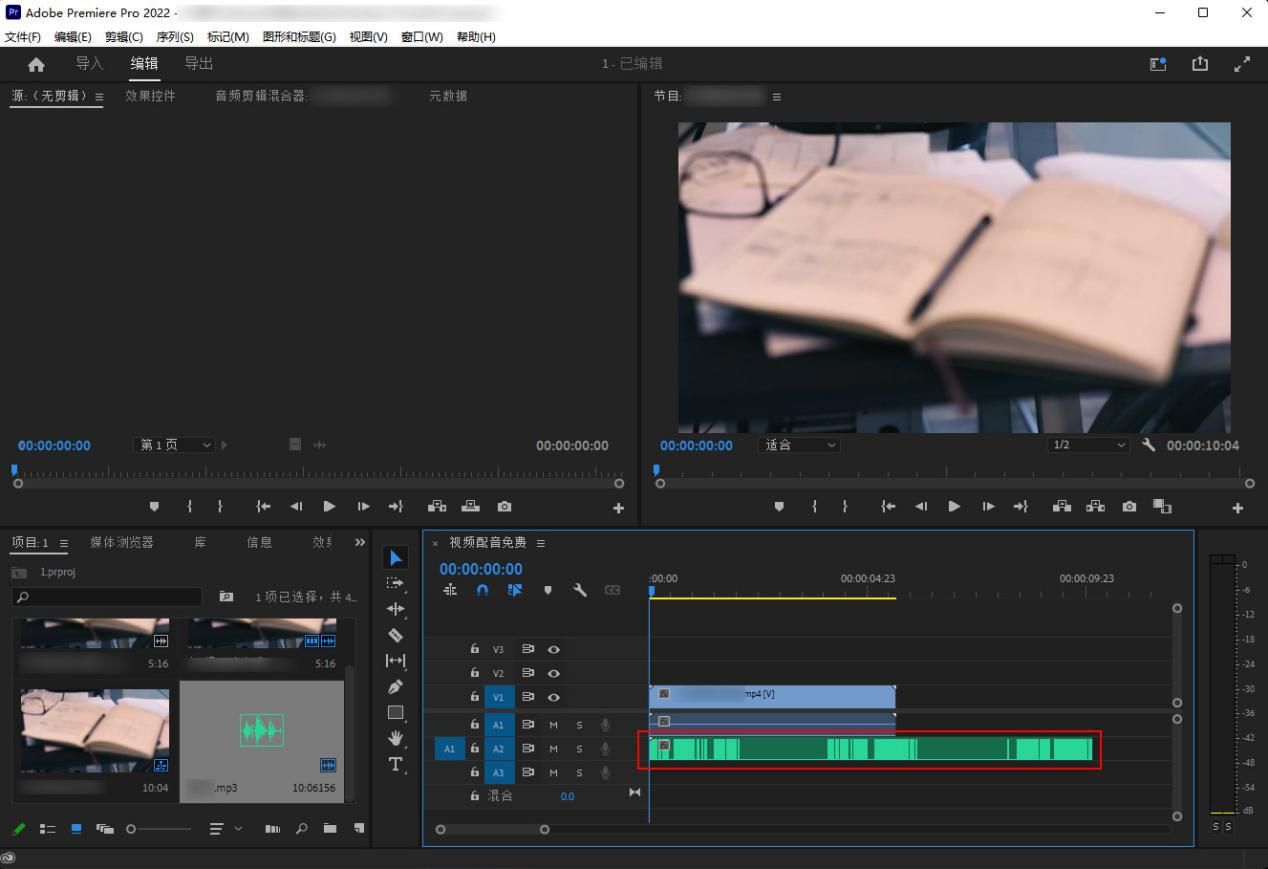Click Automate to Sequence icon
Screen dimensions: 1268x869
(x=273, y=829)
